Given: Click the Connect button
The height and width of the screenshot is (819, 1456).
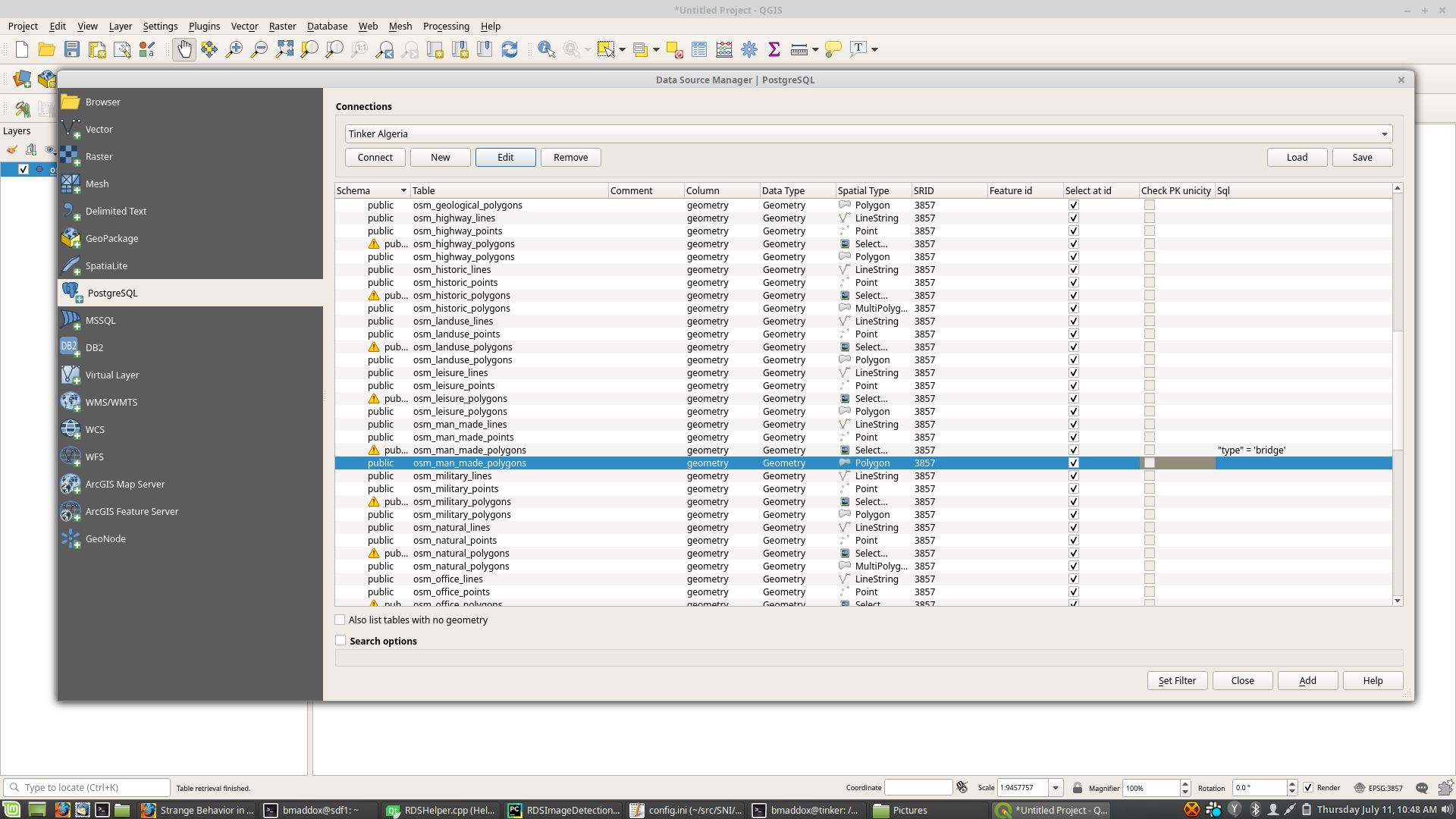Looking at the screenshot, I should [375, 157].
